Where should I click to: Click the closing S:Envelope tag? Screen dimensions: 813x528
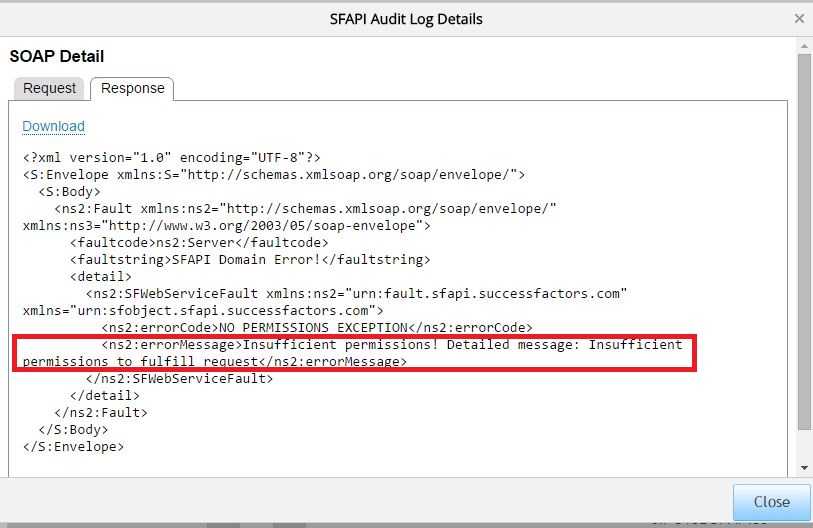(x=74, y=447)
